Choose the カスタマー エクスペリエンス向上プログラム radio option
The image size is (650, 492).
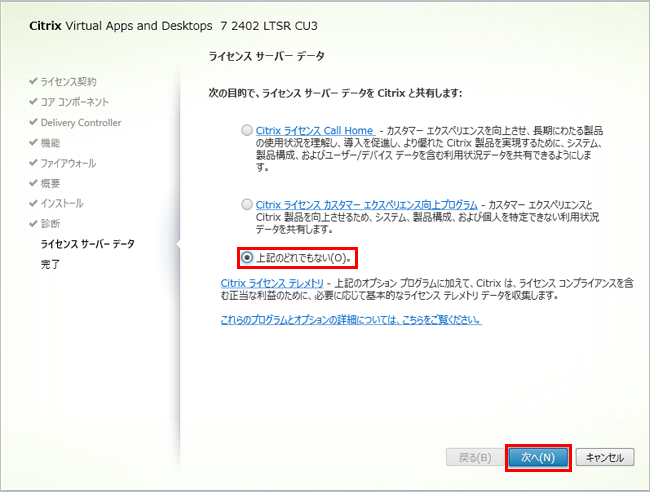[246, 204]
